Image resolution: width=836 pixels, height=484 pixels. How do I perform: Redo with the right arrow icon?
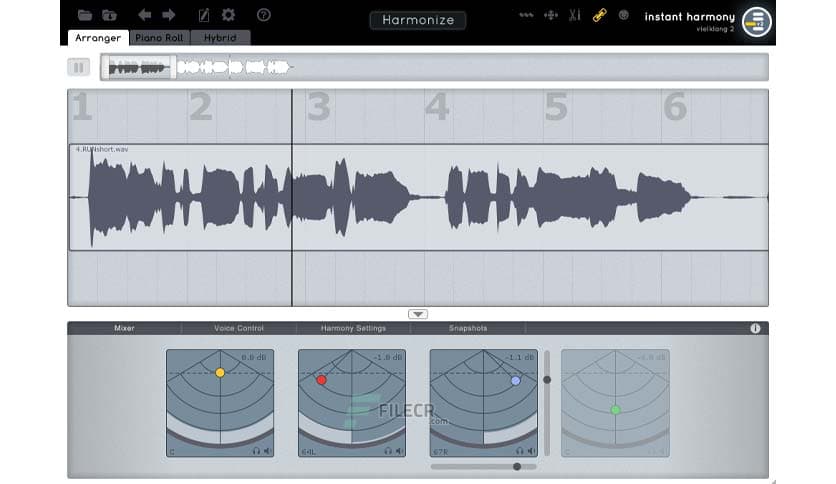click(x=168, y=15)
